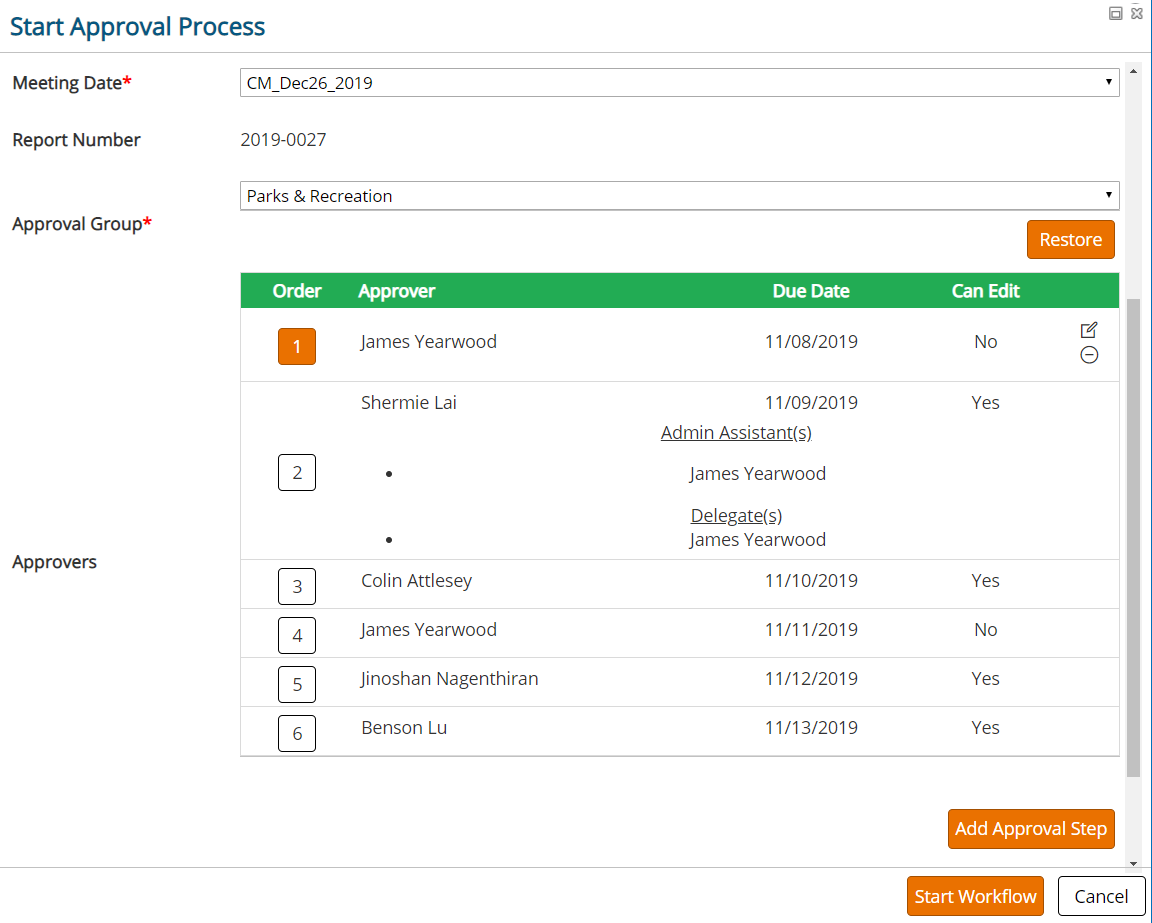Click due date 11/13/2019
This screenshot has width=1152, height=923.
pos(811,728)
